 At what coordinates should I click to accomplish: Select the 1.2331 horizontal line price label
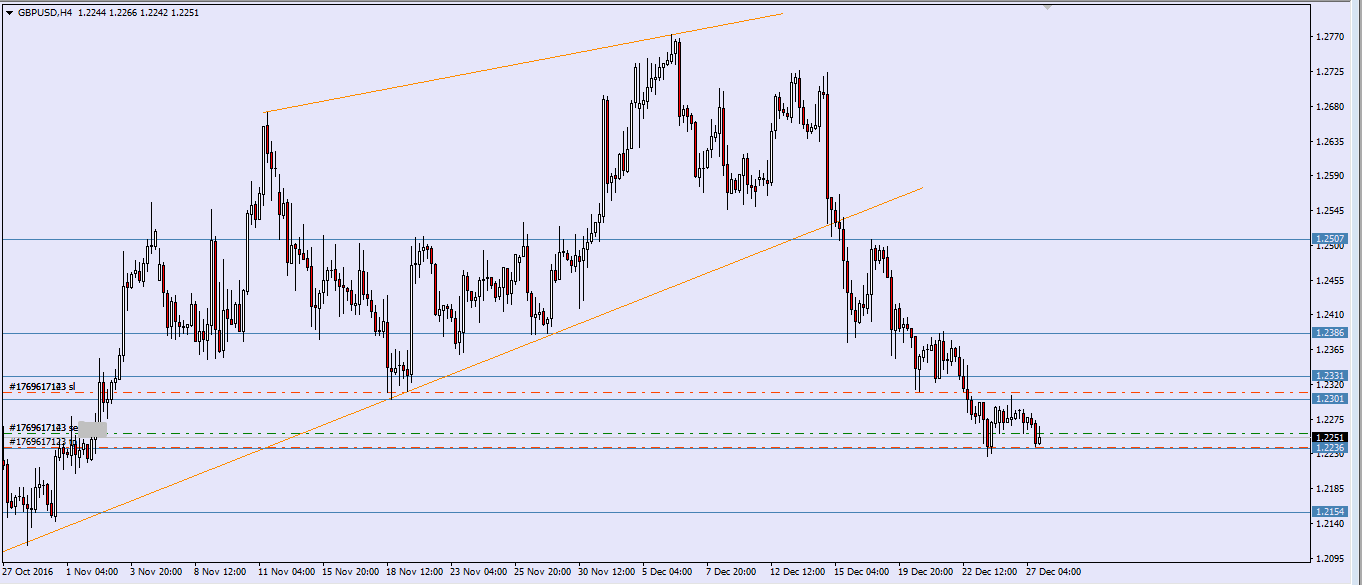pos(1330,376)
